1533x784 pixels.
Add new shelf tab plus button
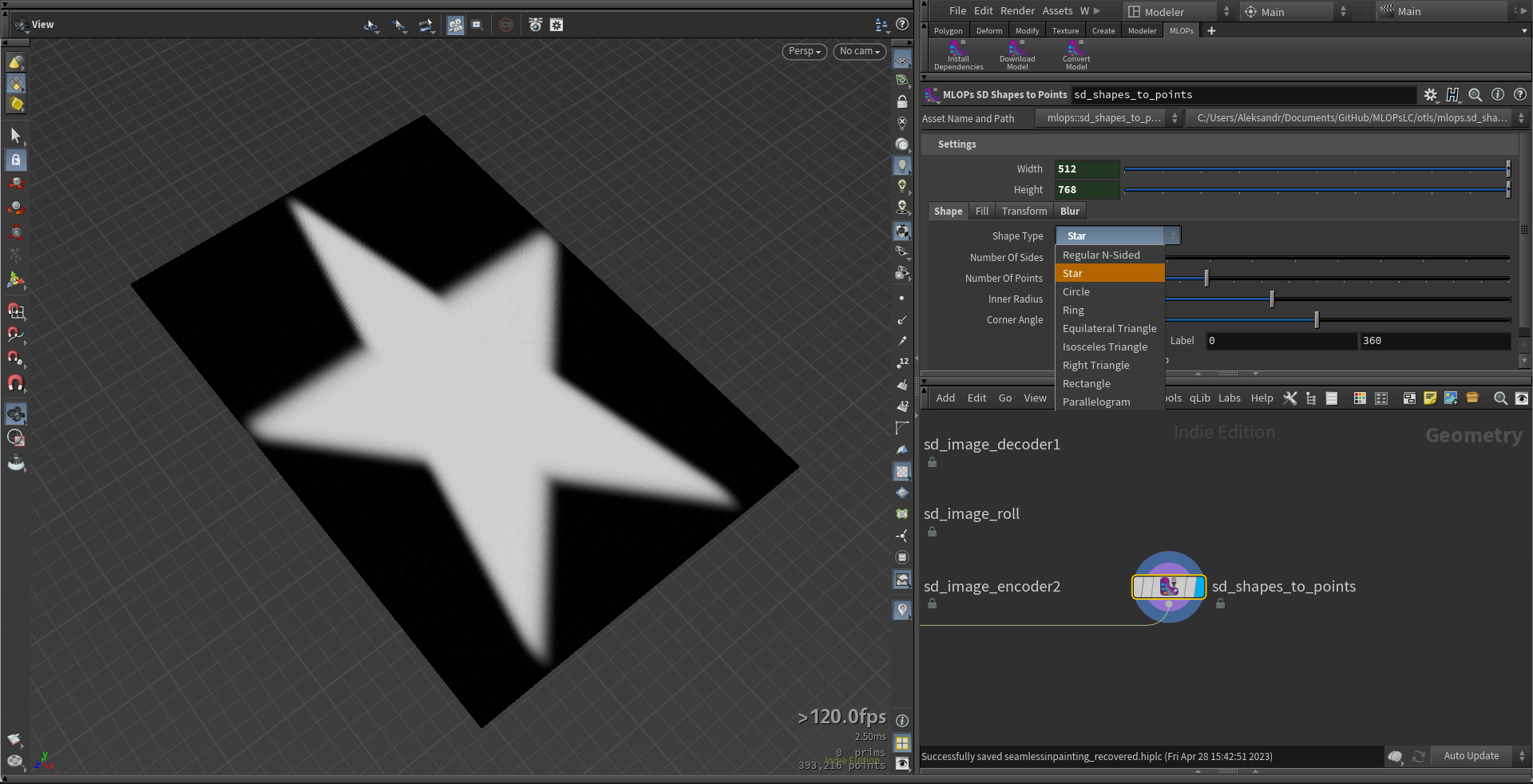[x=1211, y=31]
